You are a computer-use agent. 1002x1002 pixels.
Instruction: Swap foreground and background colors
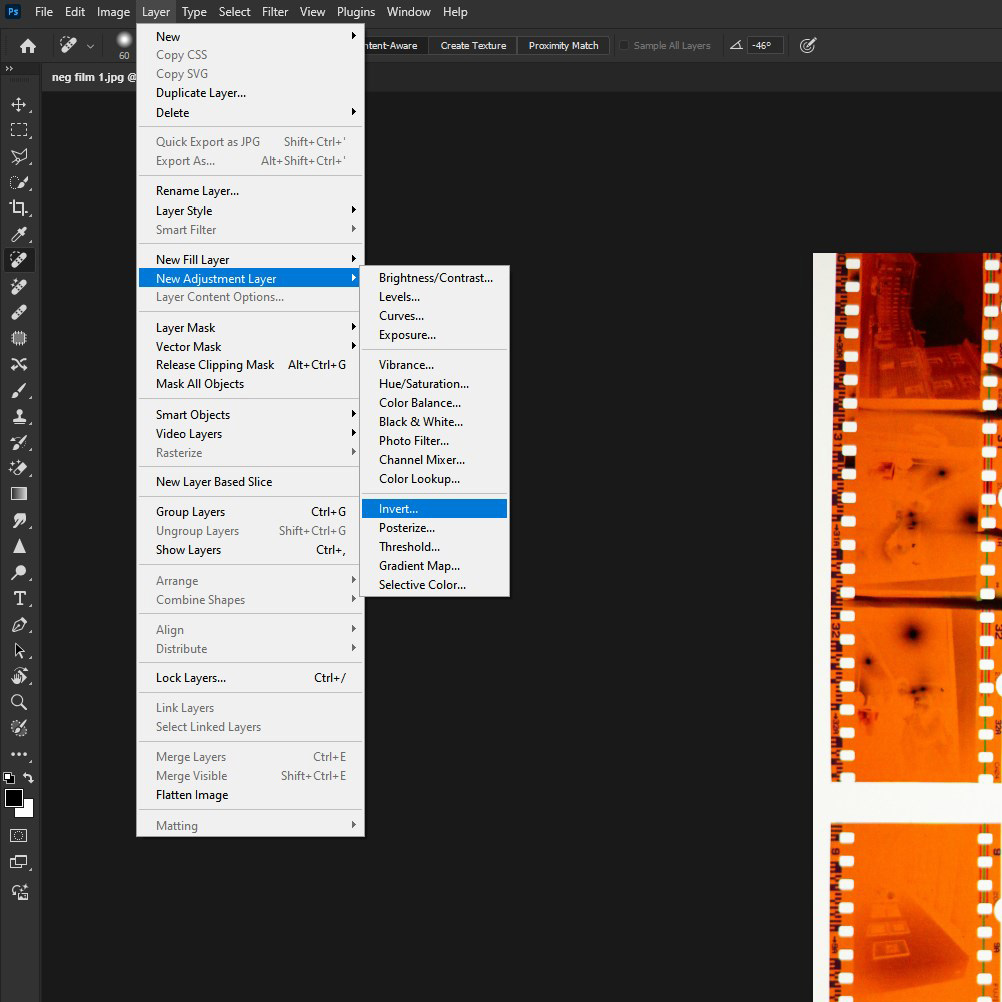click(29, 778)
